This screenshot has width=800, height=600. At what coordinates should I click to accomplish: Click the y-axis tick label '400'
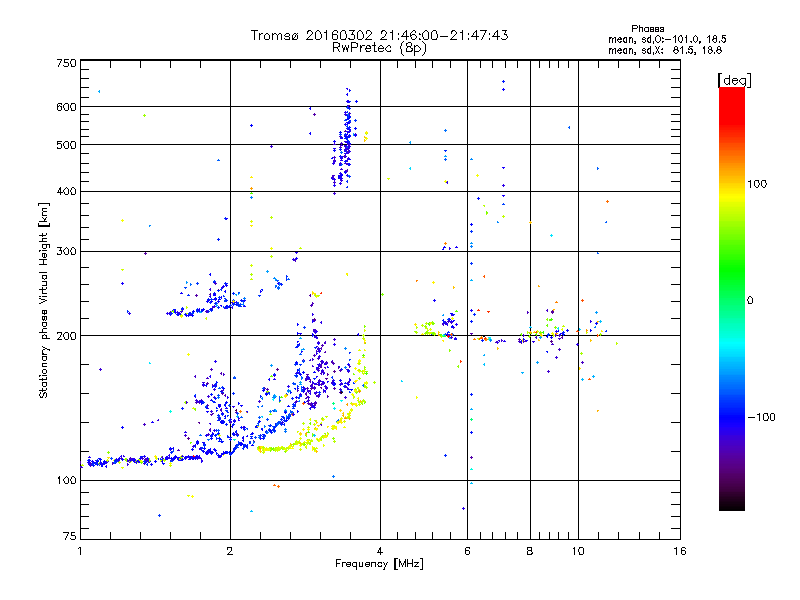pyautogui.click(x=66, y=191)
